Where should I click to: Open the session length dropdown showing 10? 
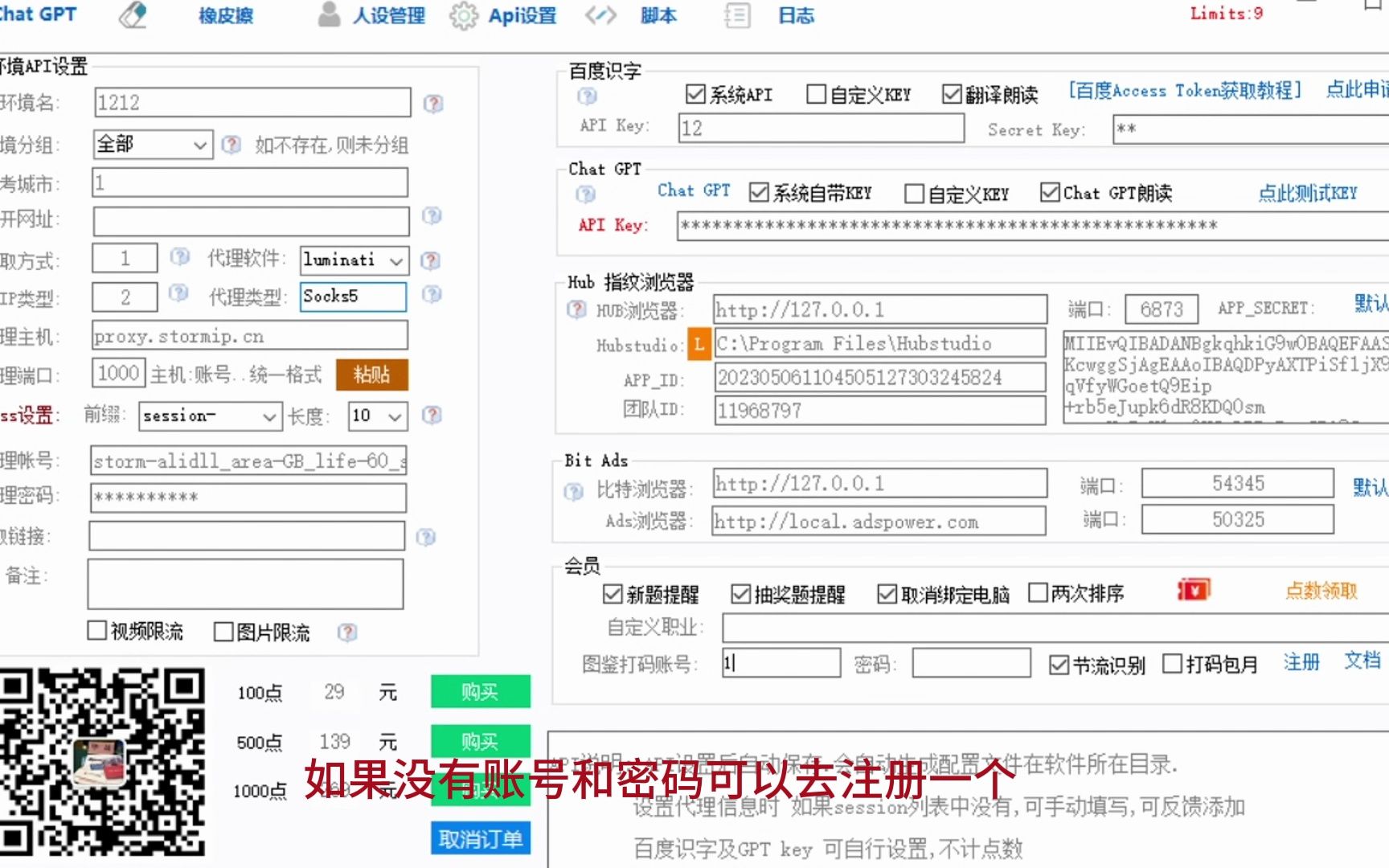pos(378,416)
